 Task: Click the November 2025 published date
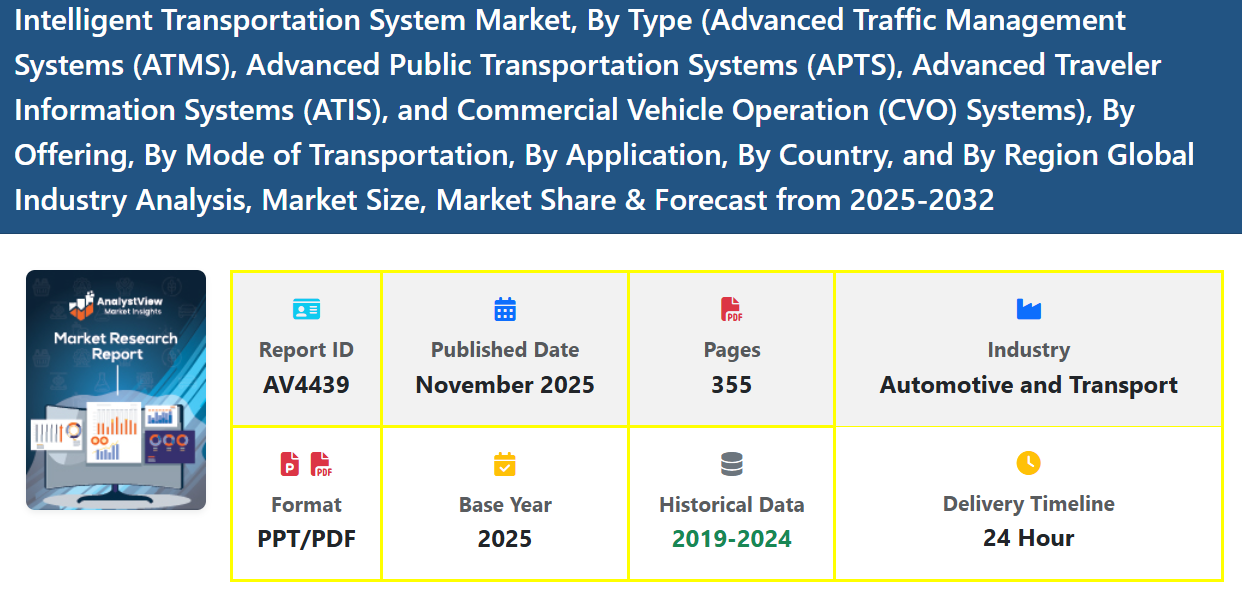coord(505,385)
